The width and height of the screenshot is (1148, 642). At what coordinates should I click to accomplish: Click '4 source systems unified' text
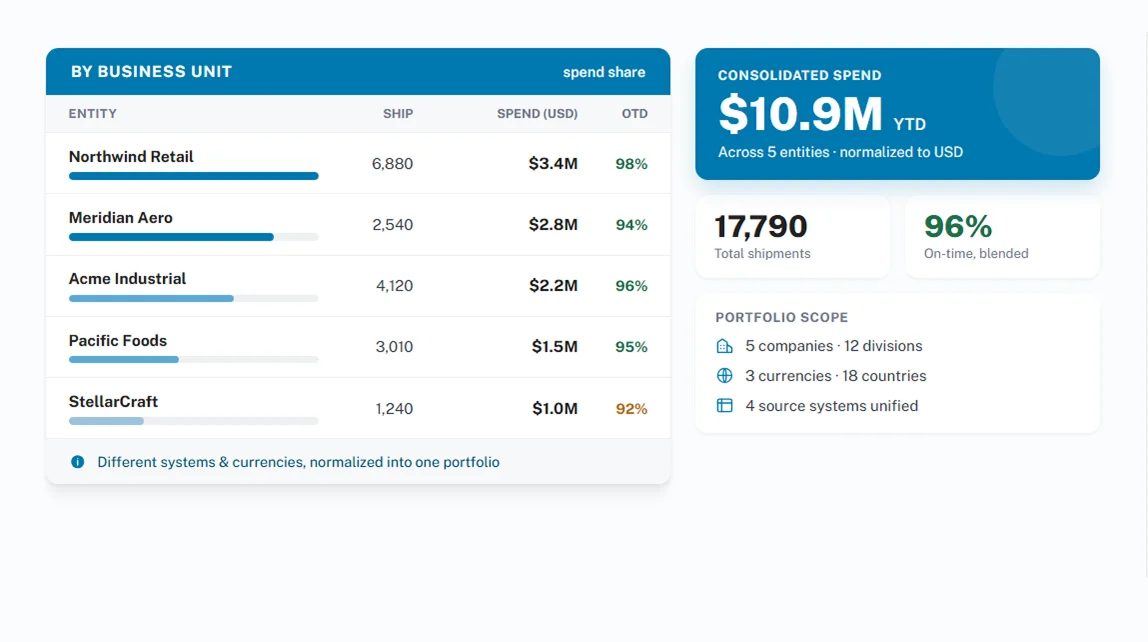pos(832,406)
